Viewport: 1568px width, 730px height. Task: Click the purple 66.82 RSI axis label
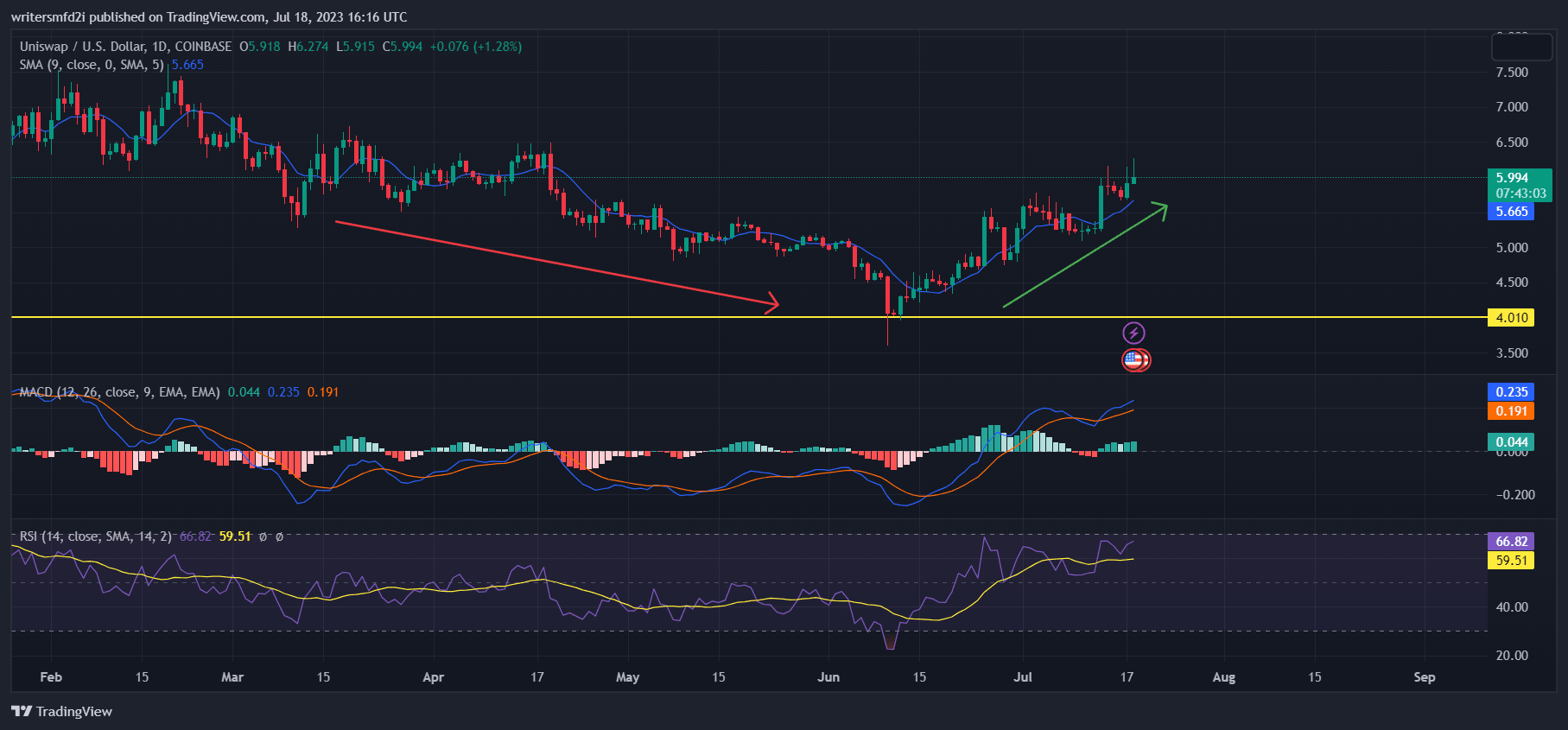1511,542
